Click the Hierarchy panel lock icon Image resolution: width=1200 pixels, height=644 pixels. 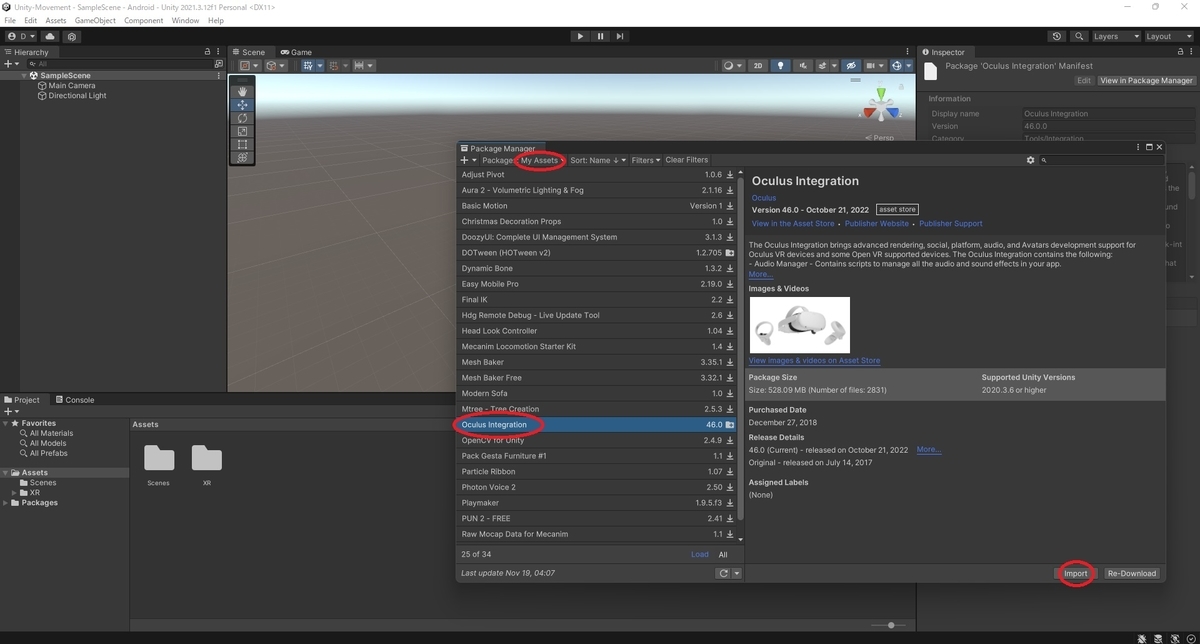pos(208,52)
